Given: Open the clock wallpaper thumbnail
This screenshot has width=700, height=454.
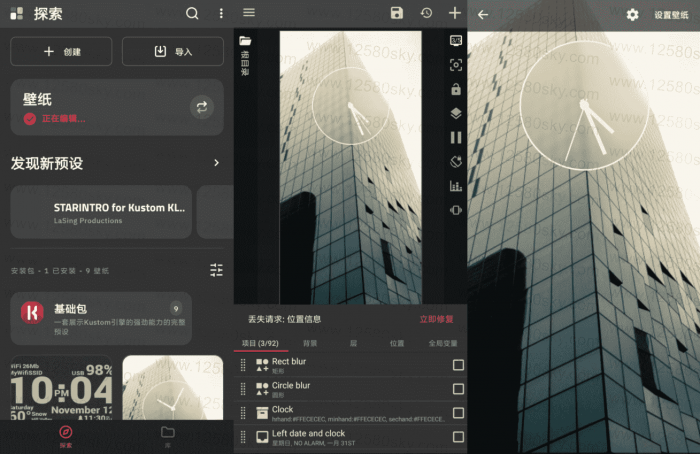Looking at the screenshot, I should pos(172,387).
